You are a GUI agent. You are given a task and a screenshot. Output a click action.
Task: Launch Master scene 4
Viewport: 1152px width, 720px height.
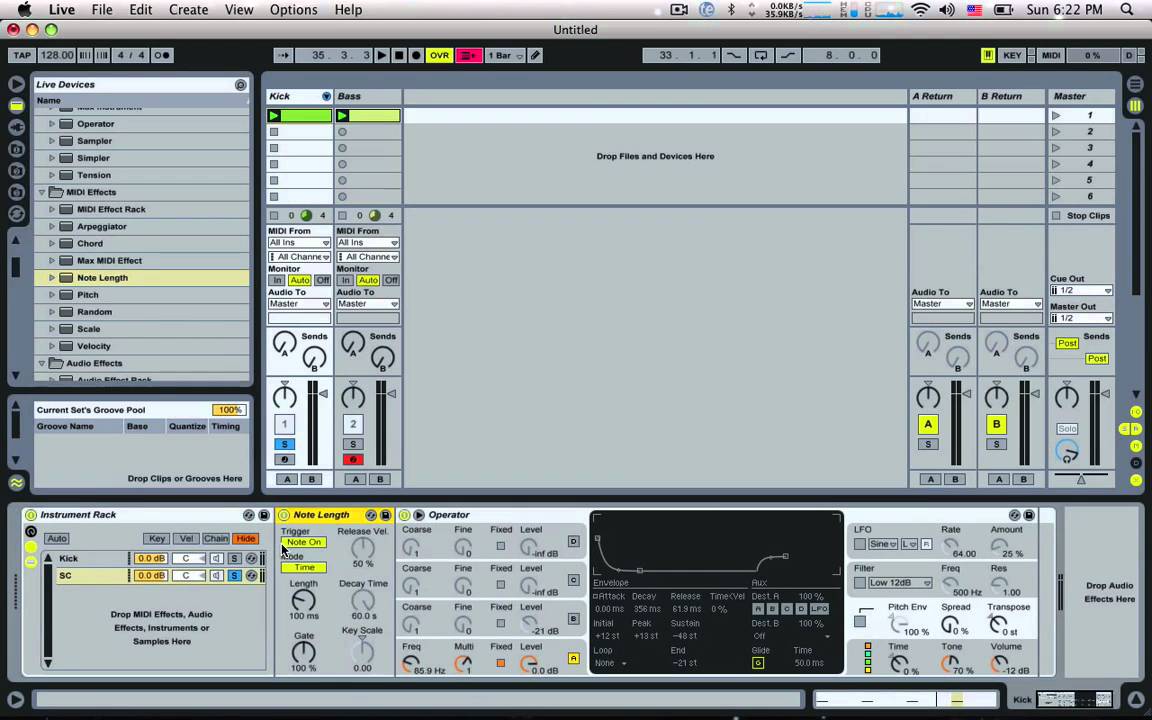click(1056, 164)
